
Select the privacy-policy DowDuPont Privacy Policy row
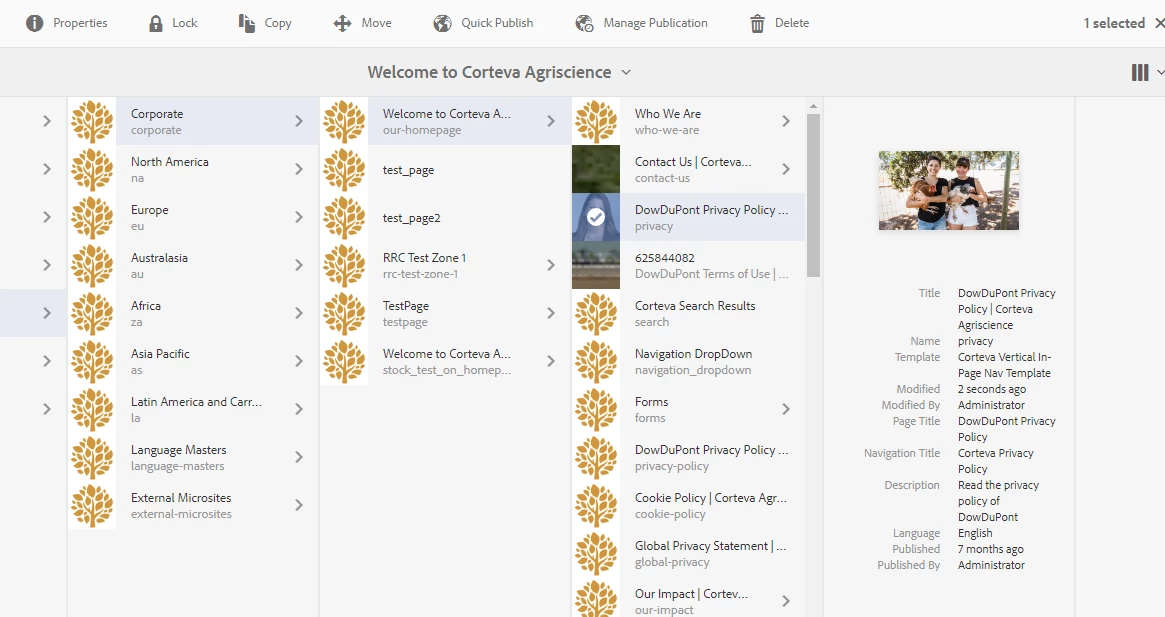(689, 457)
